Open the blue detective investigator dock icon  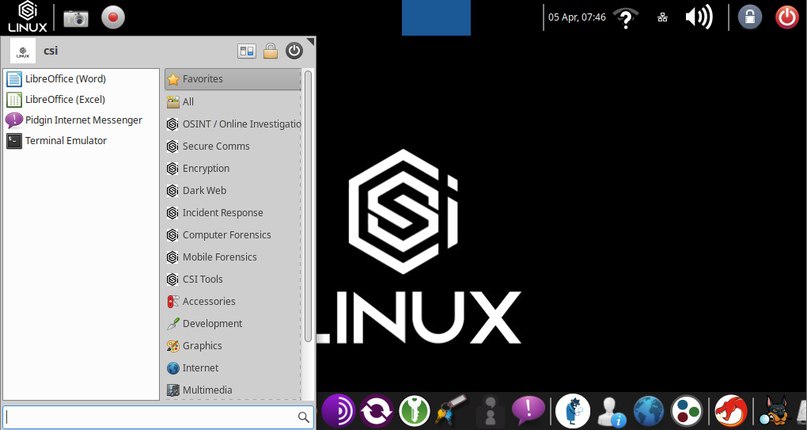click(572, 411)
